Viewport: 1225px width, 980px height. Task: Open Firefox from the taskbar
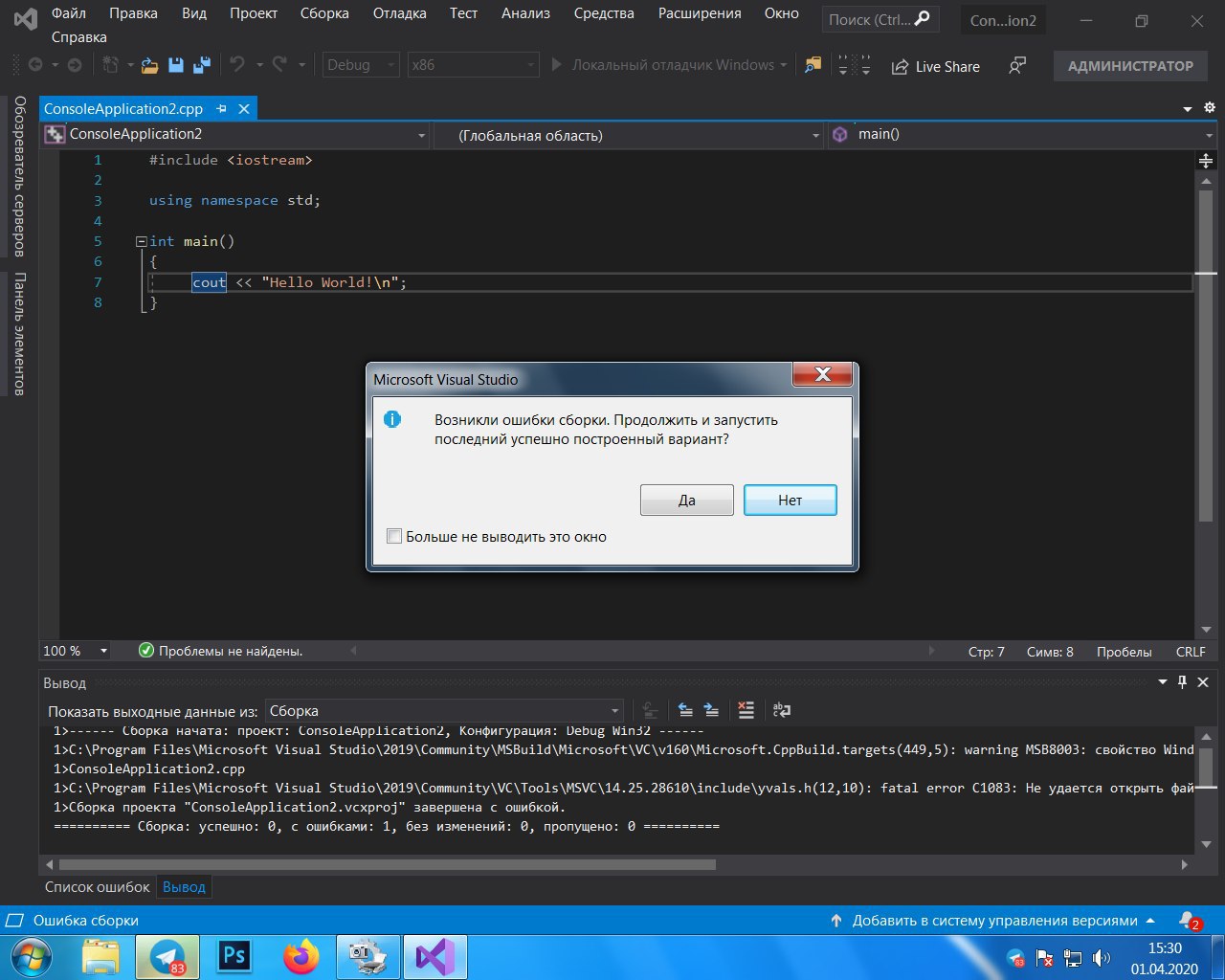[301, 956]
